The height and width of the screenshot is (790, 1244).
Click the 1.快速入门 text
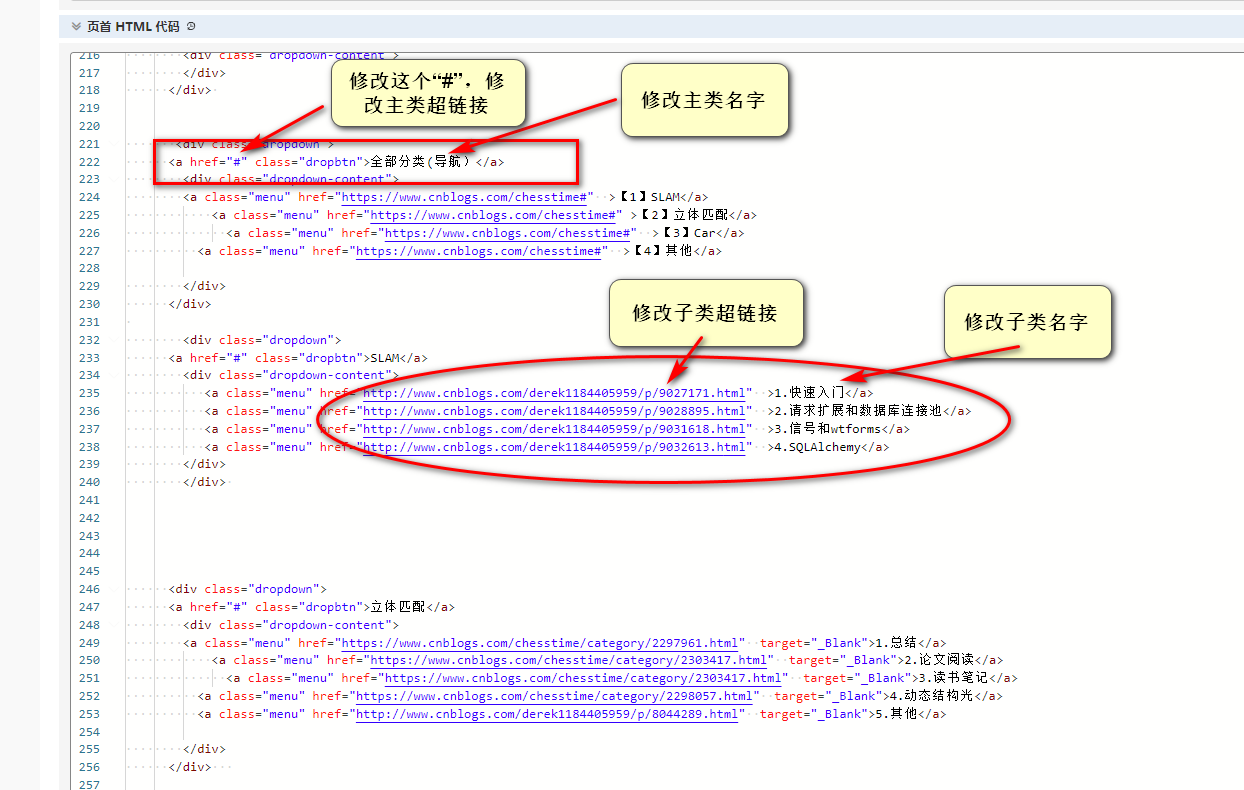(x=810, y=393)
